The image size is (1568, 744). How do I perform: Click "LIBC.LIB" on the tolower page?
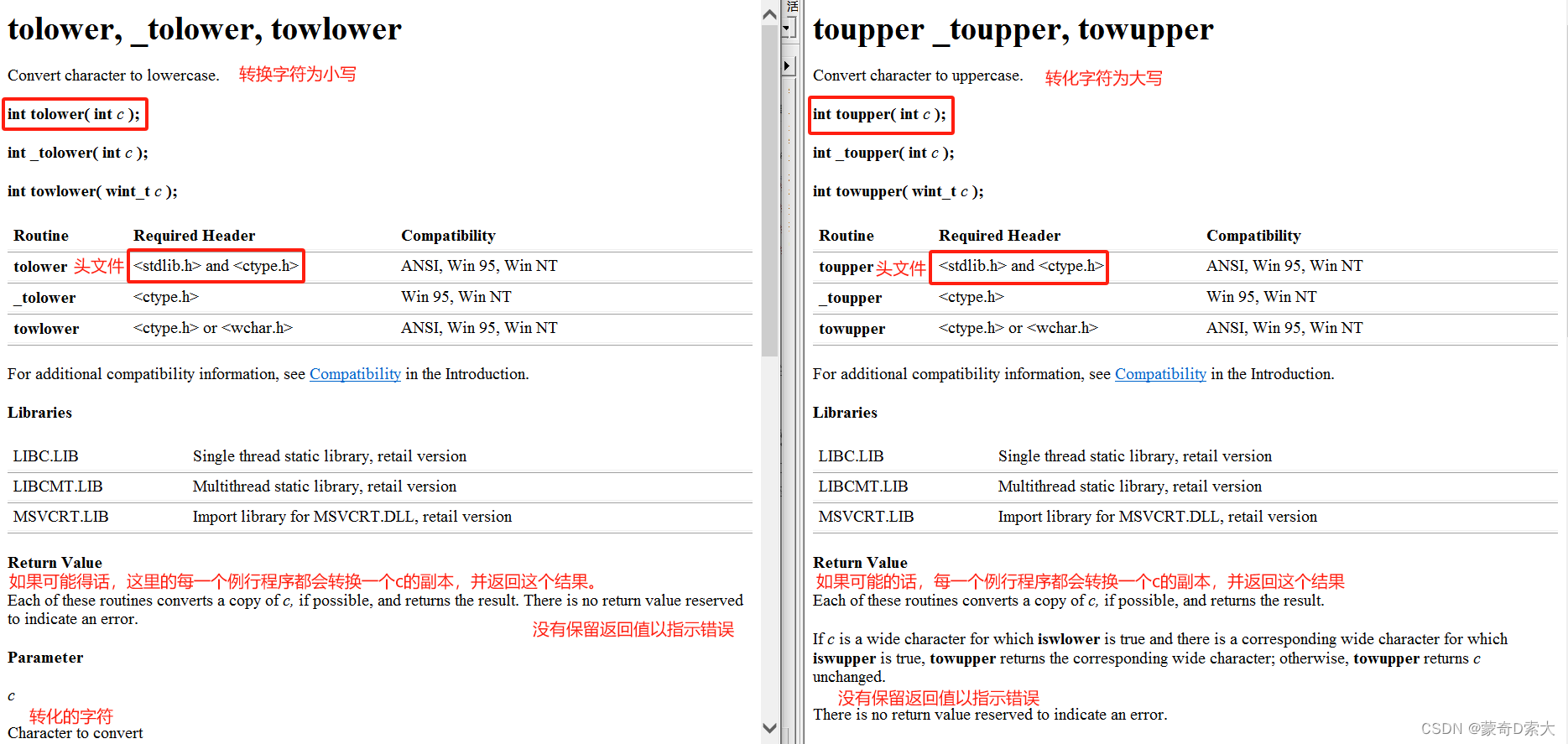click(x=45, y=456)
